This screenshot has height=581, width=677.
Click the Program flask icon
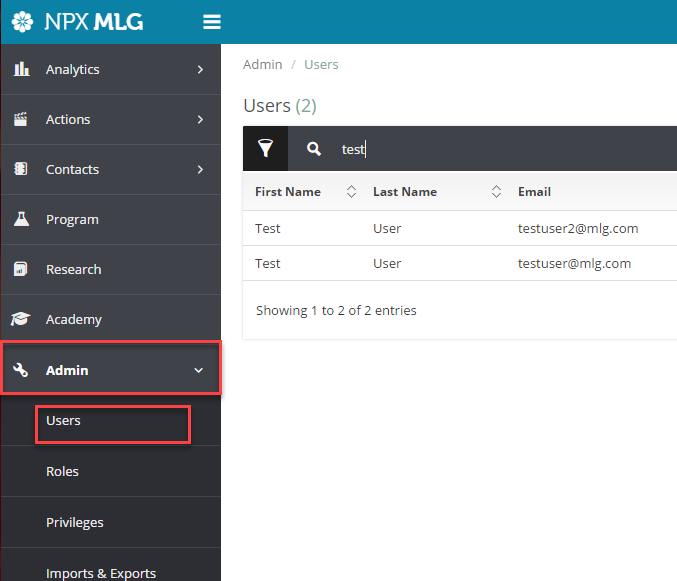[x=21, y=219]
